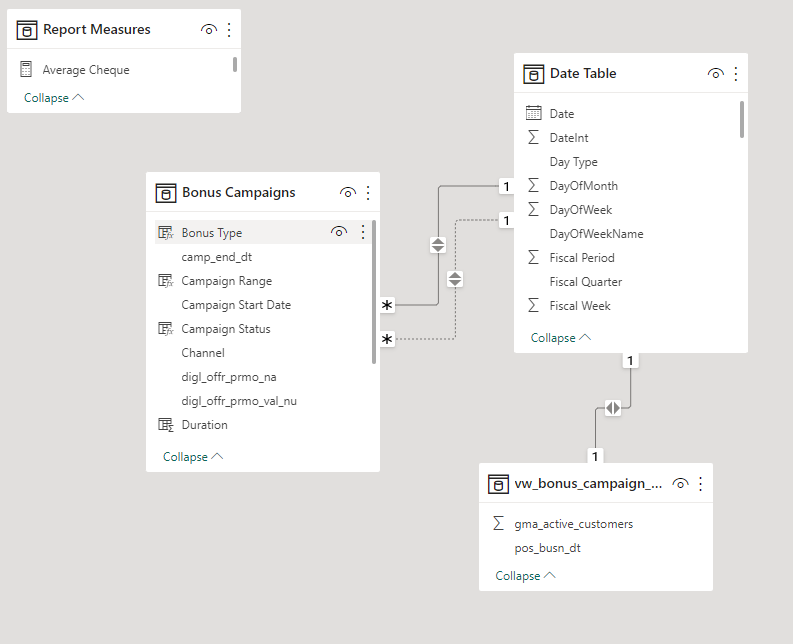Click the sigma icon beside Fiscal Week

pyautogui.click(x=533, y=305)
